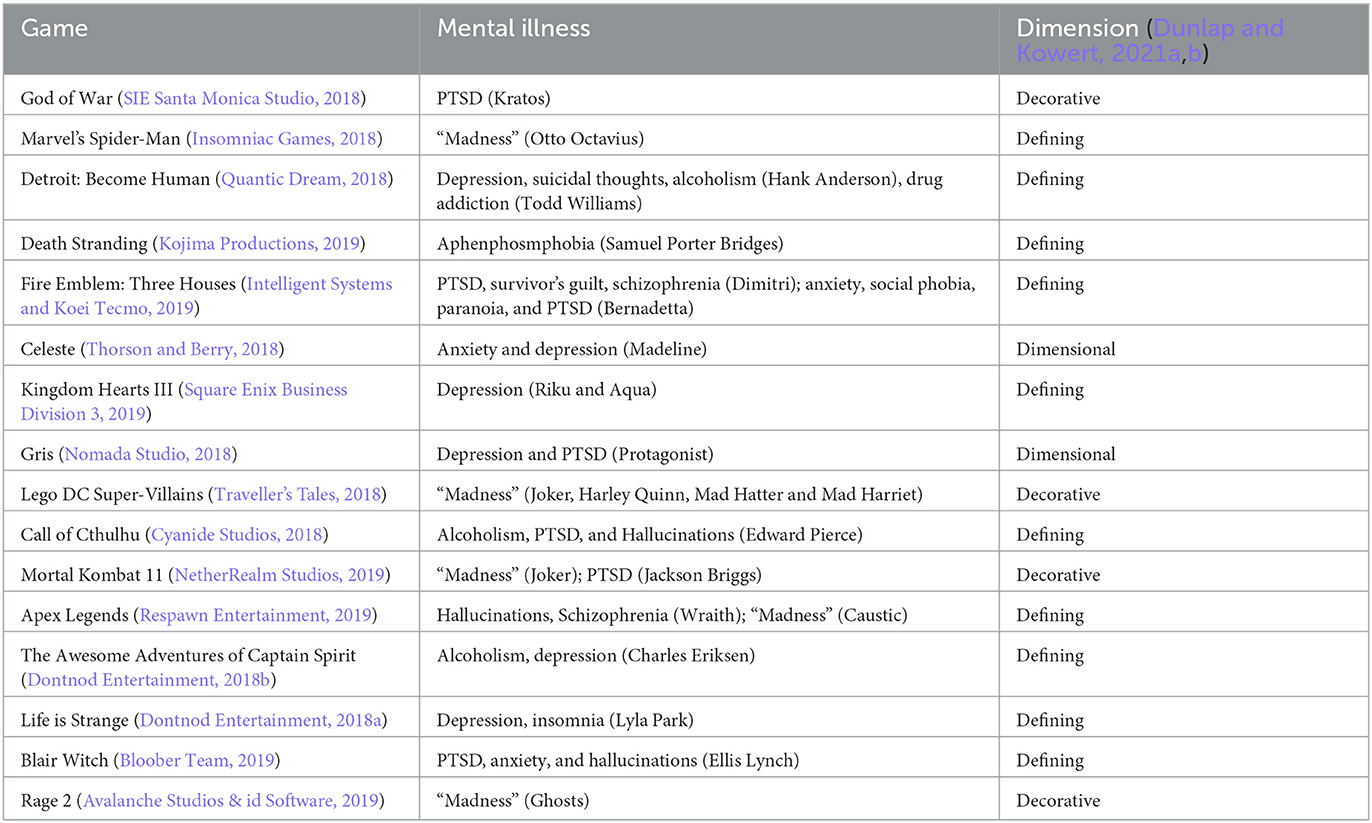Click 'Depression, insomnia (Lyla Park)' cell

(x=565, y=720)
